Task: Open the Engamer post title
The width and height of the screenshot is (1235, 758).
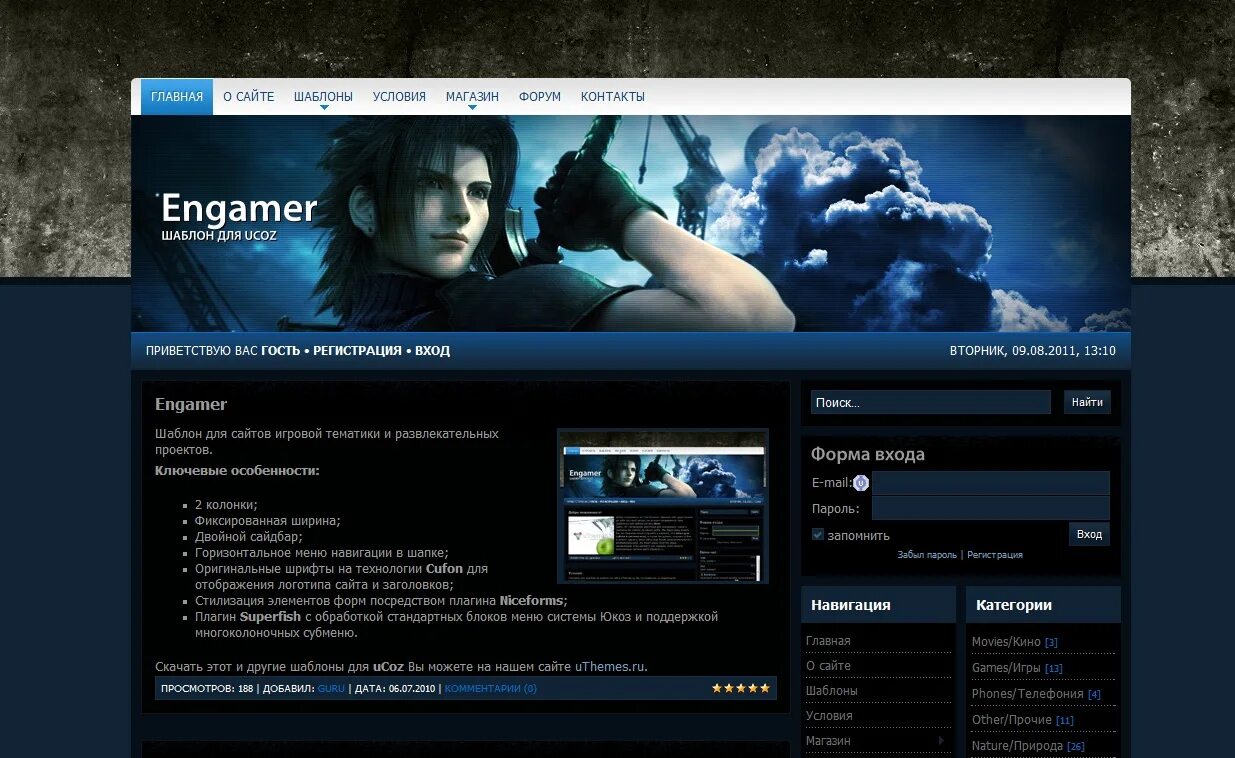Action: click(x=191, y=404)
